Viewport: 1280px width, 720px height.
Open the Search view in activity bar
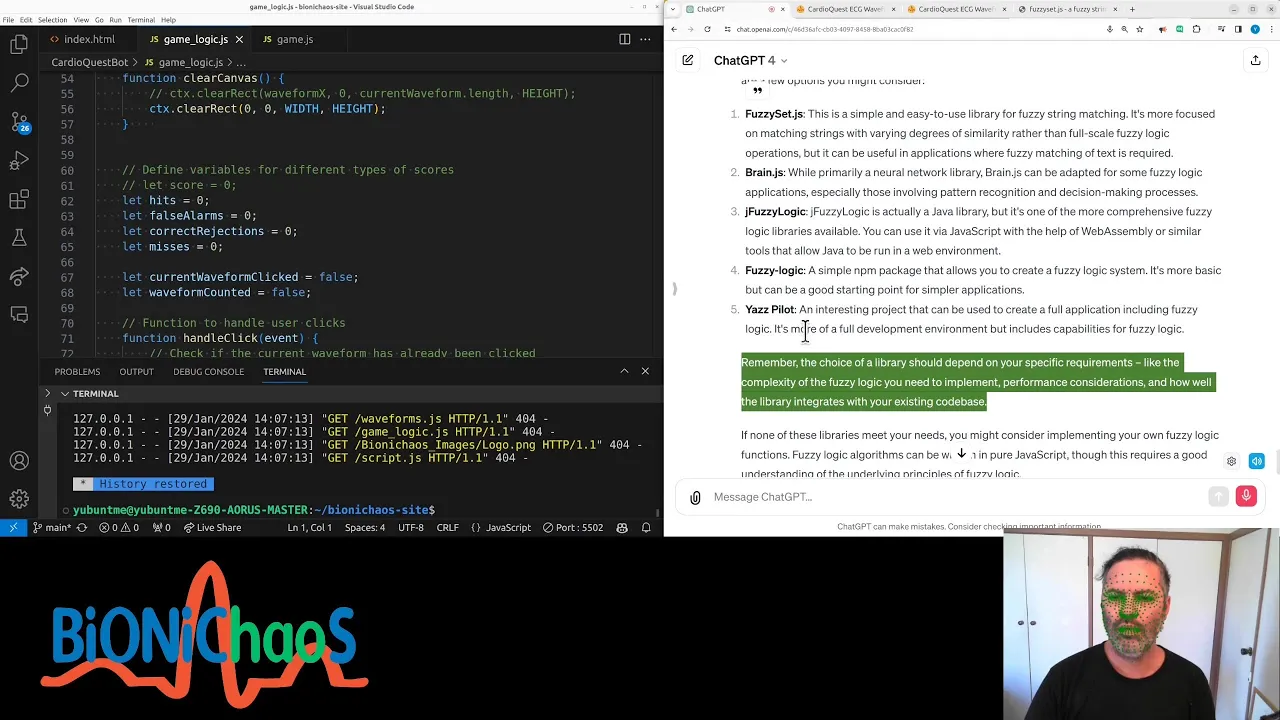(x=19, y=83)
